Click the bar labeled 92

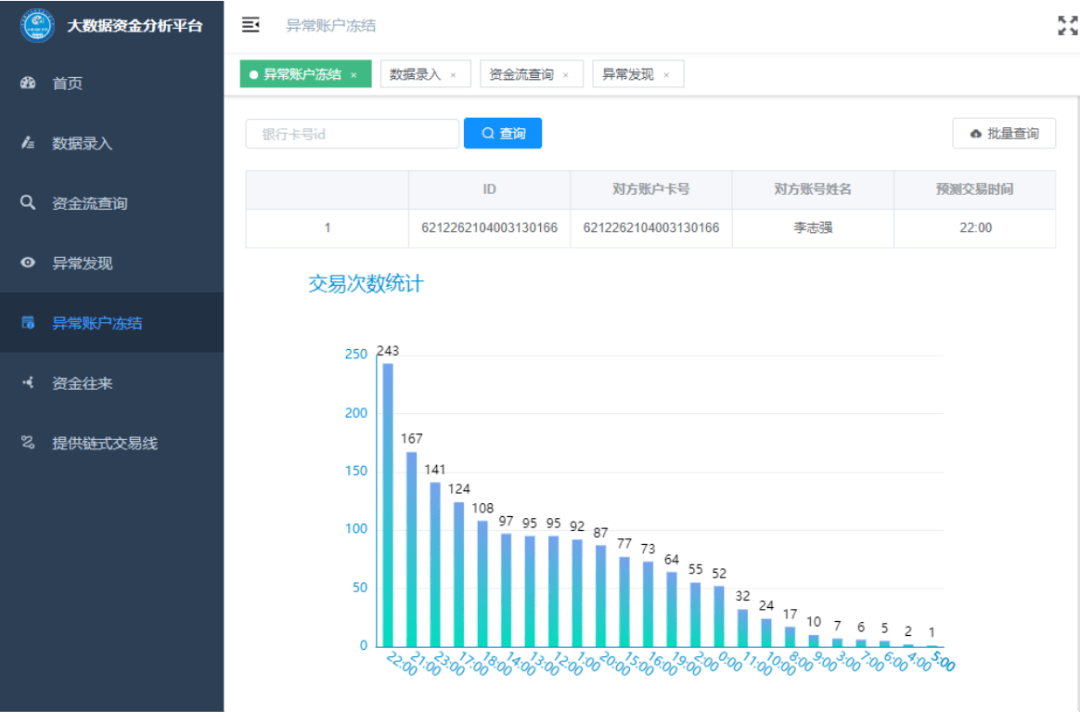coord(577,592)
